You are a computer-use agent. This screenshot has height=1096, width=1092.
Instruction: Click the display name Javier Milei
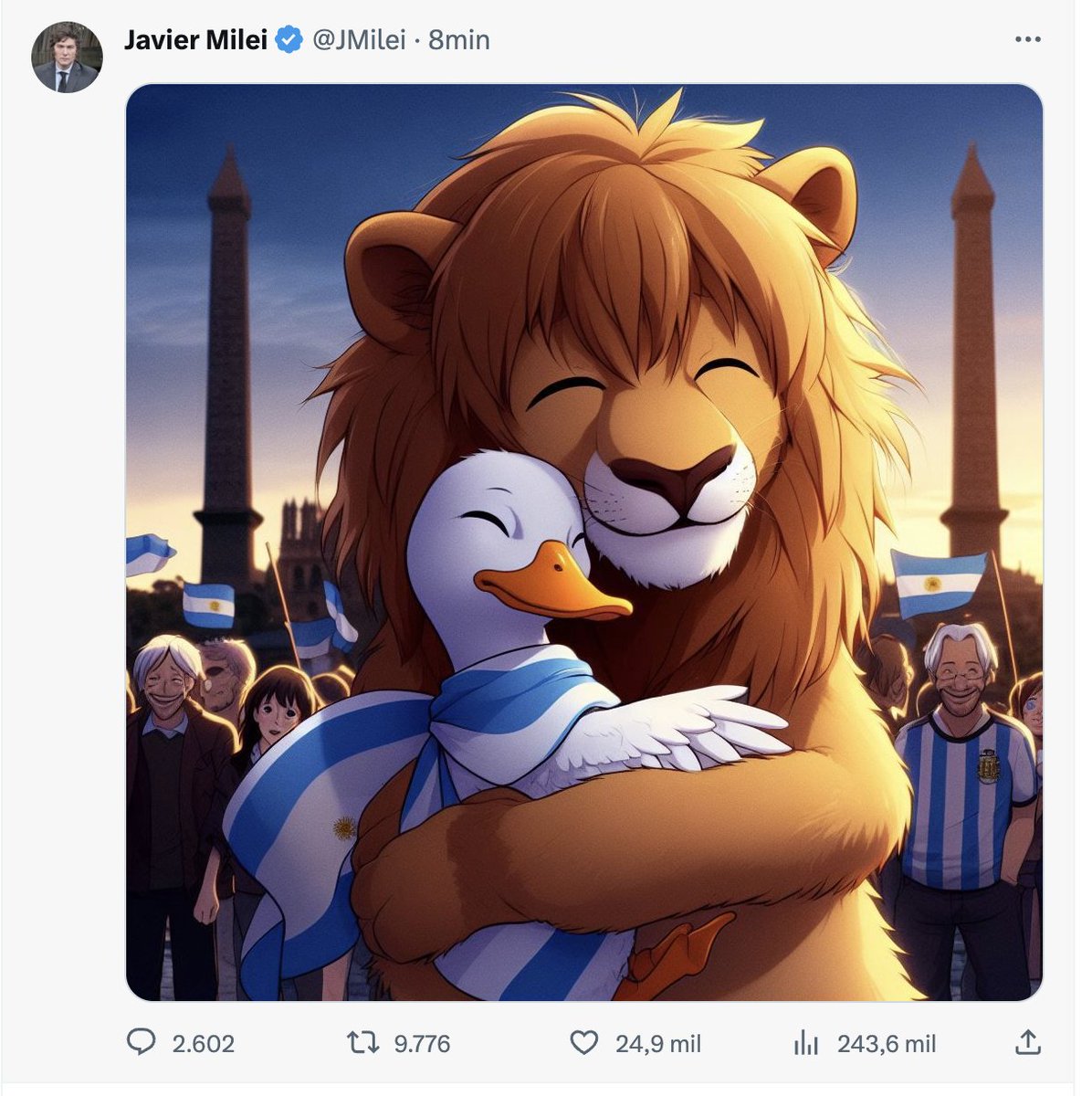pos(195,40)
